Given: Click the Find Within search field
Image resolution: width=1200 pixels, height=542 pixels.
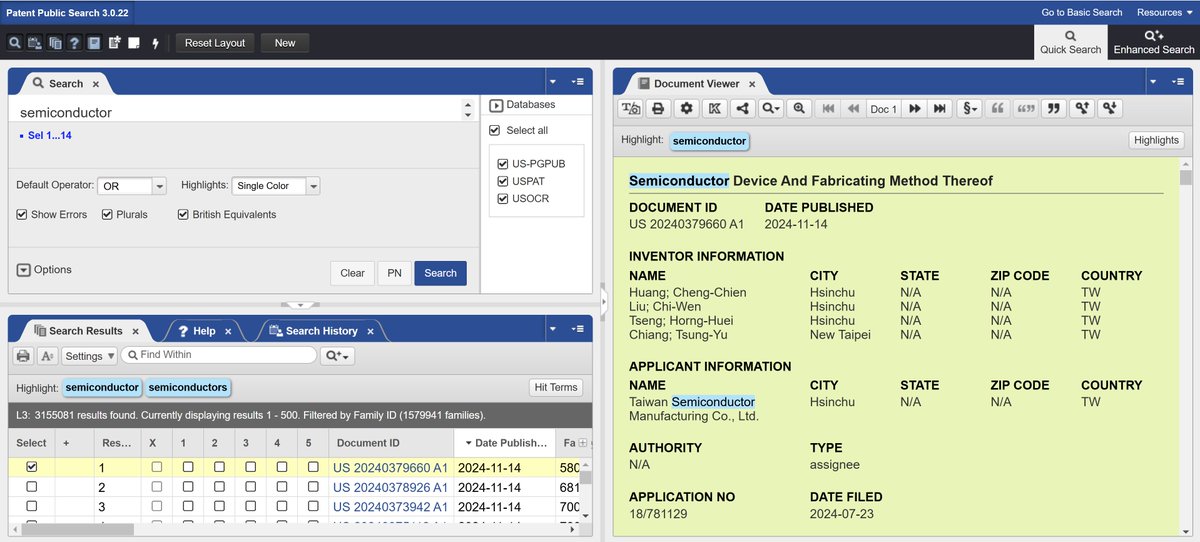Looking at the screenshot, I should coord(220,355).
